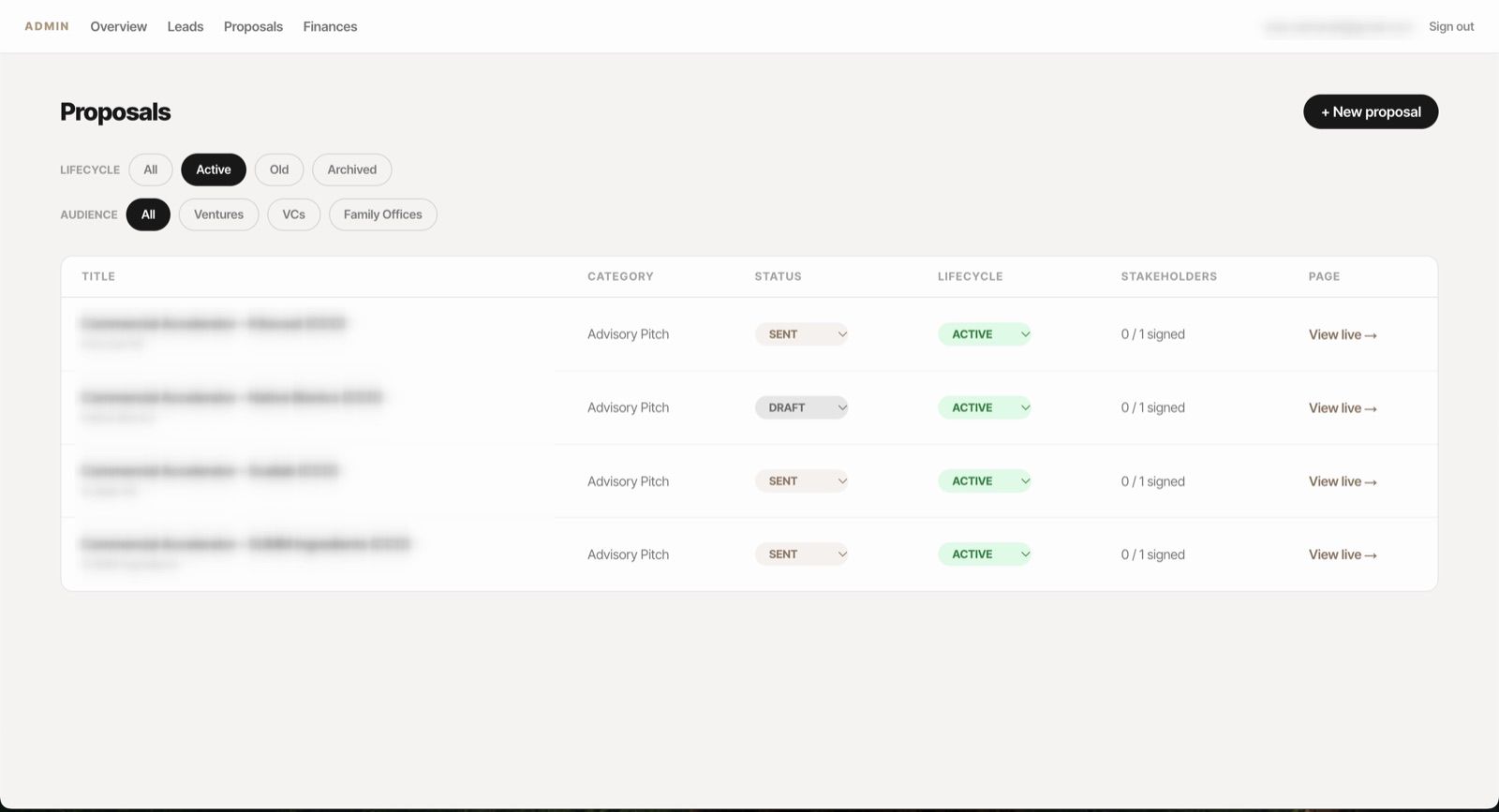Click the STATUS column header
The width and height of the screenshot is (1499, 812).
point(778,276)
